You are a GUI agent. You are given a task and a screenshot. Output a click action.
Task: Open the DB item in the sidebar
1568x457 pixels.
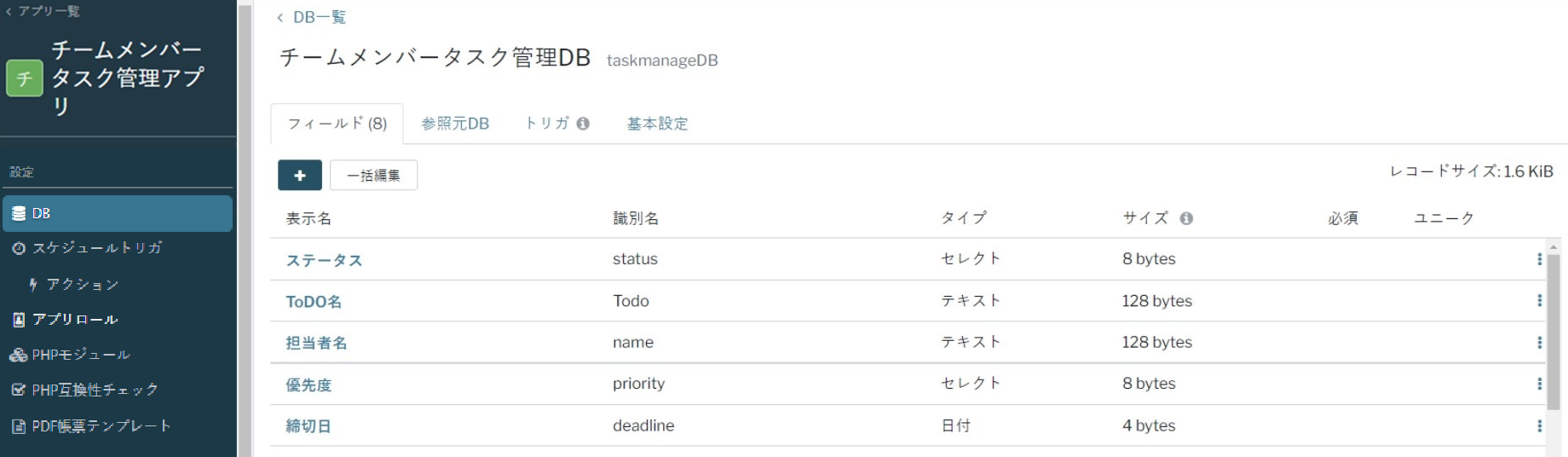coord(118,213)
